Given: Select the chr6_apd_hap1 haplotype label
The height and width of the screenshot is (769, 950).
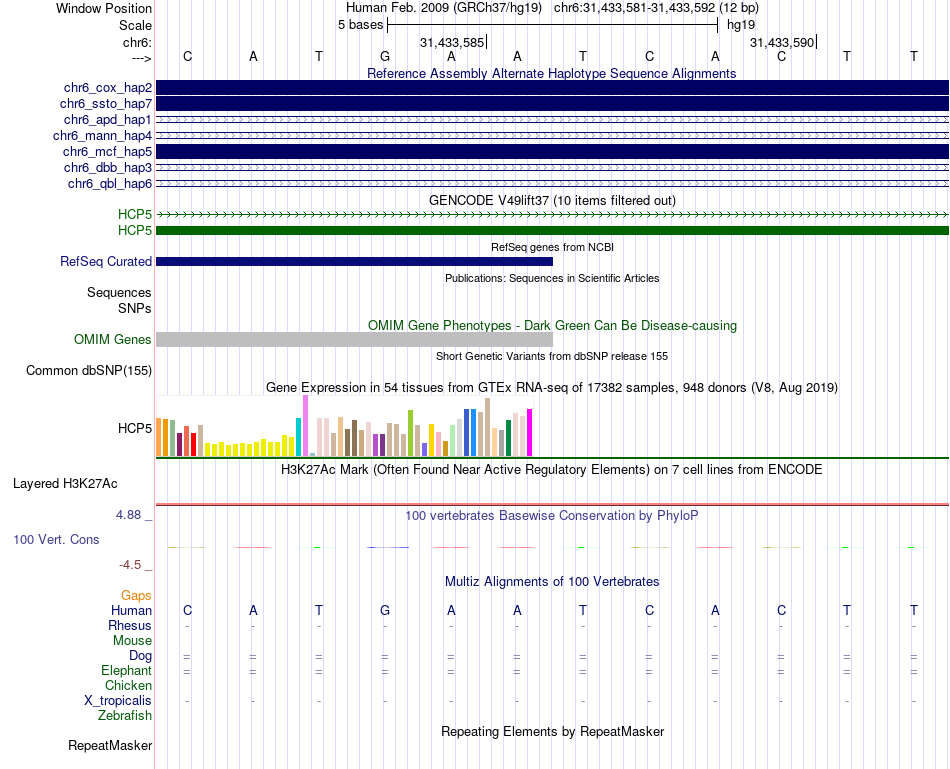Looking at the screenshot, I should coord(107,119).
